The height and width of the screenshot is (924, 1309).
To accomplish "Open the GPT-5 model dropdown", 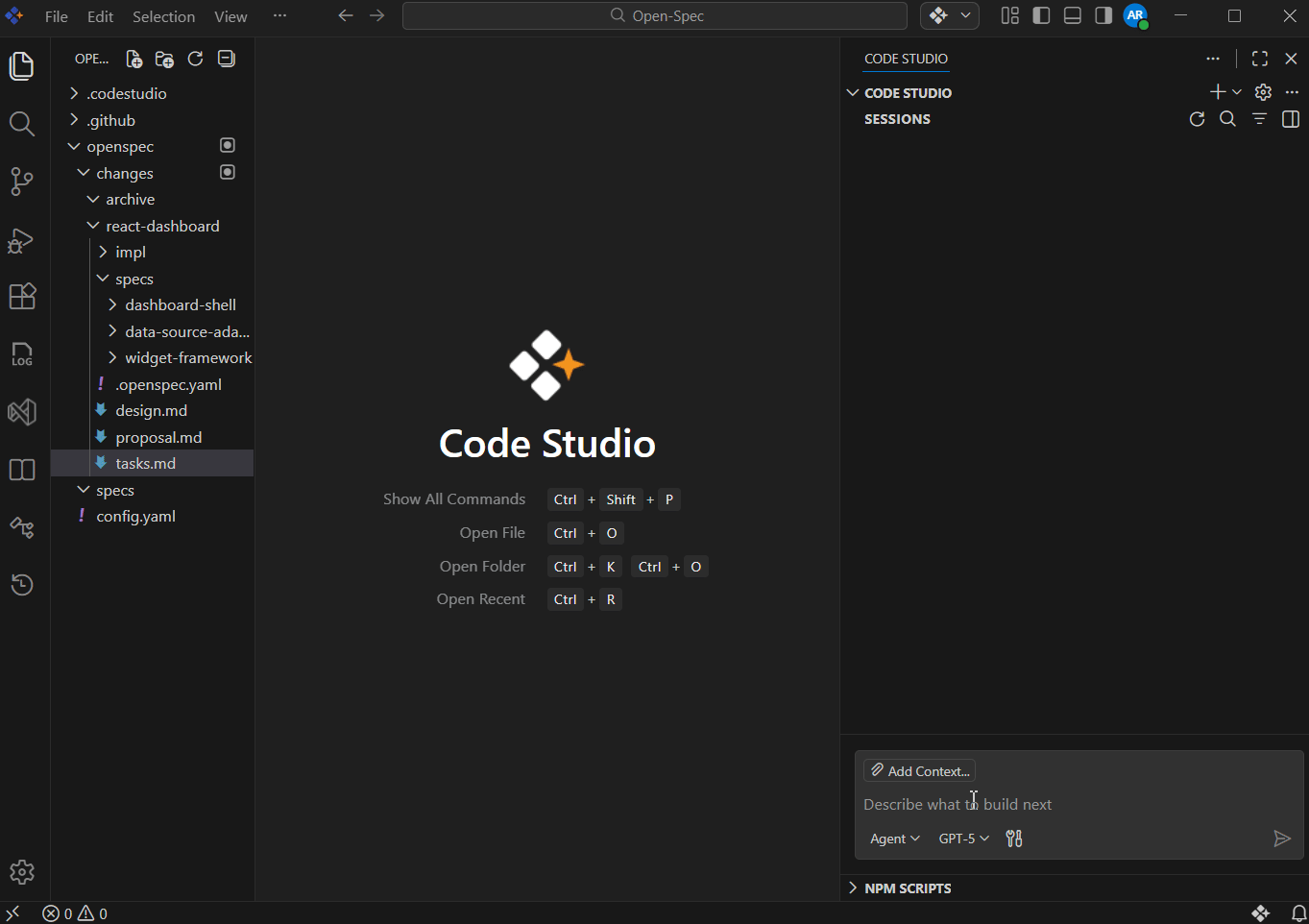I will [963, 839].
